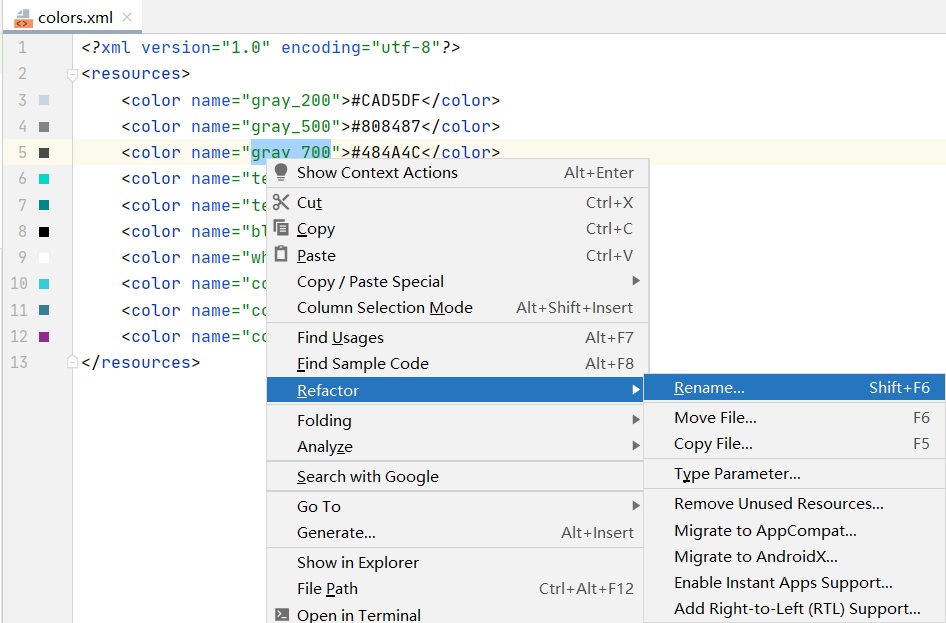Click the colors.xml file icon in tab
Viewport: 946px width, 623px height.
23,18
